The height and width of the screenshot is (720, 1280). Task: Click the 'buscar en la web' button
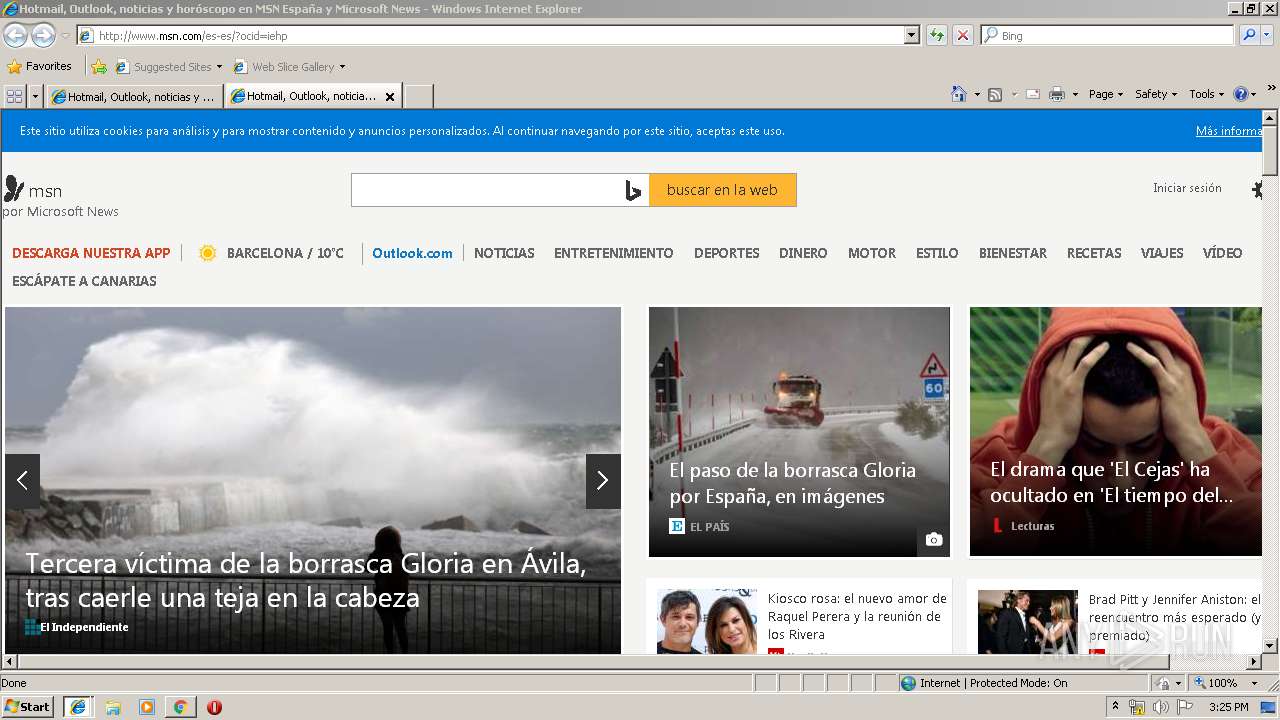(722, 190)
